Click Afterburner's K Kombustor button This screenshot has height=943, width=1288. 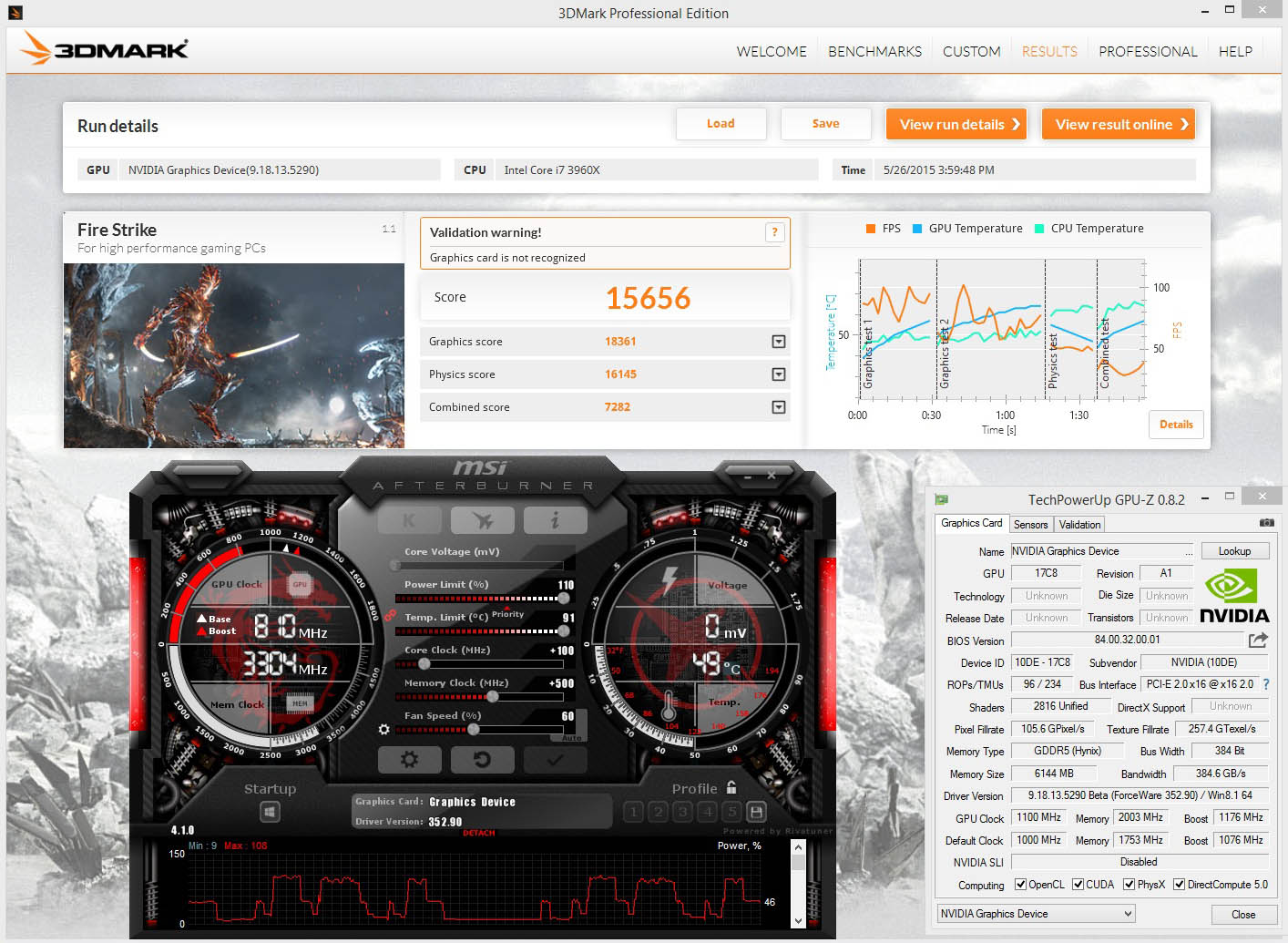click(x=409, y=520)
